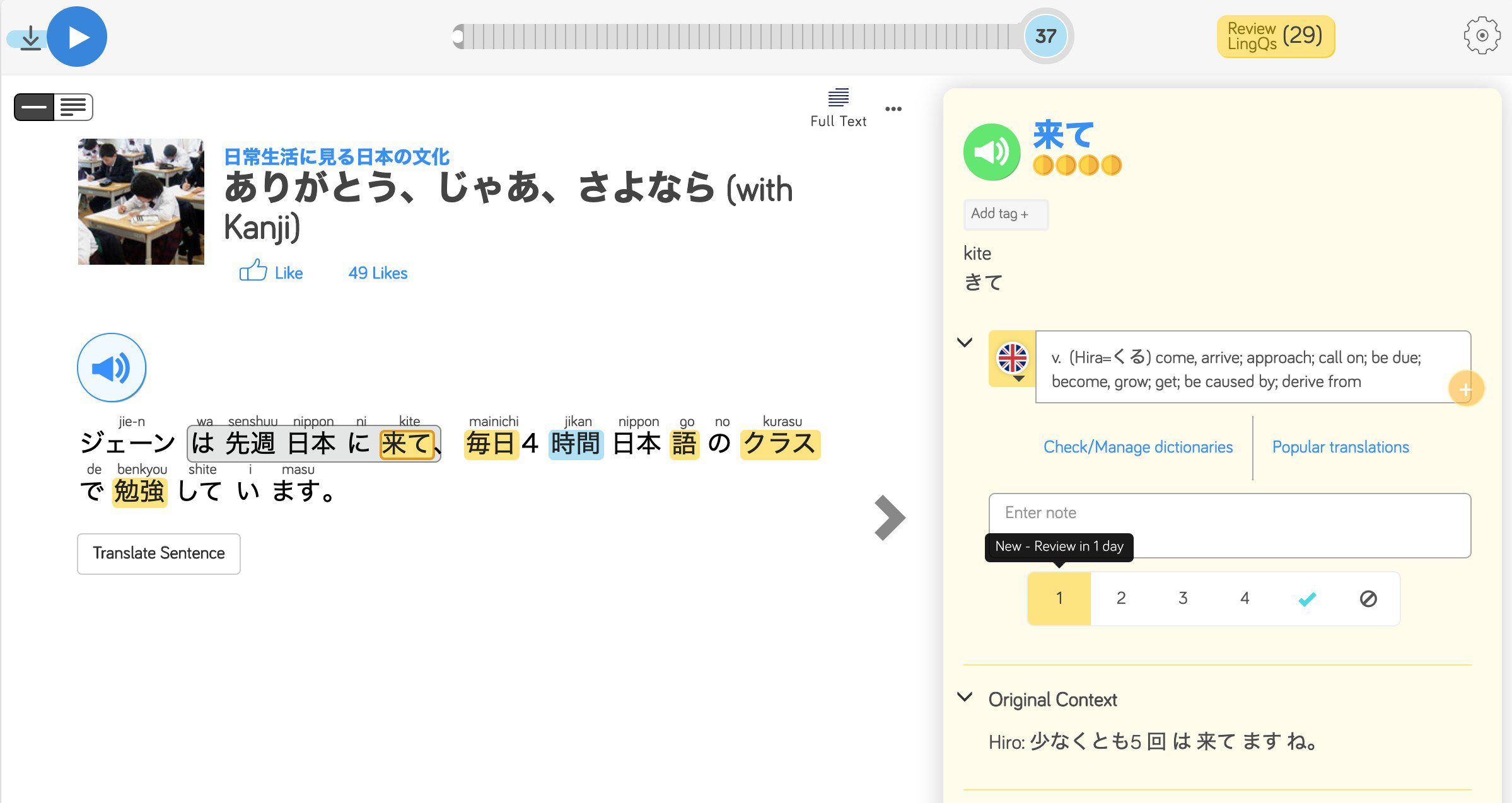
Task: Click the Translate Sentence button
Action: tap(159, 553)
